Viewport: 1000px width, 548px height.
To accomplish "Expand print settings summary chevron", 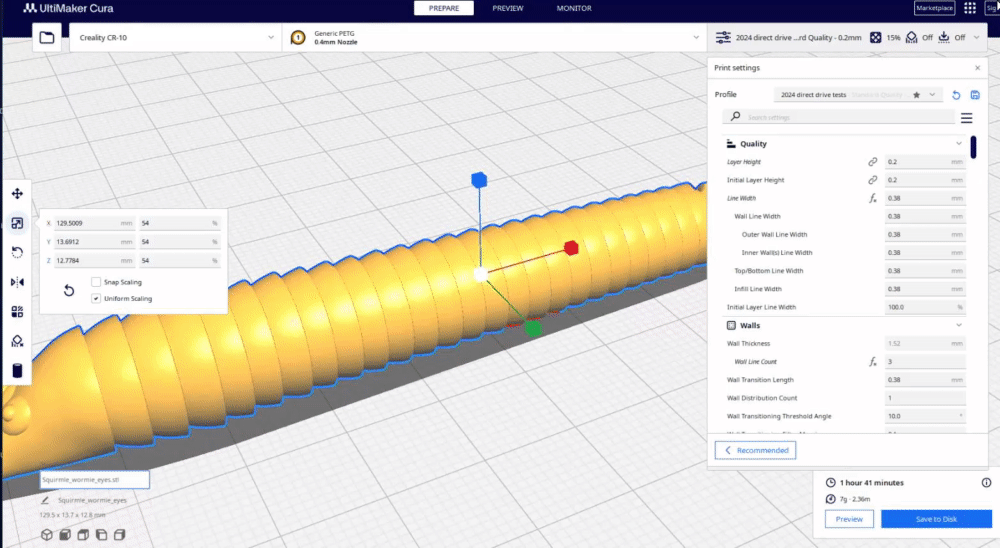I will pyautogui.click(x=976, y=38).
